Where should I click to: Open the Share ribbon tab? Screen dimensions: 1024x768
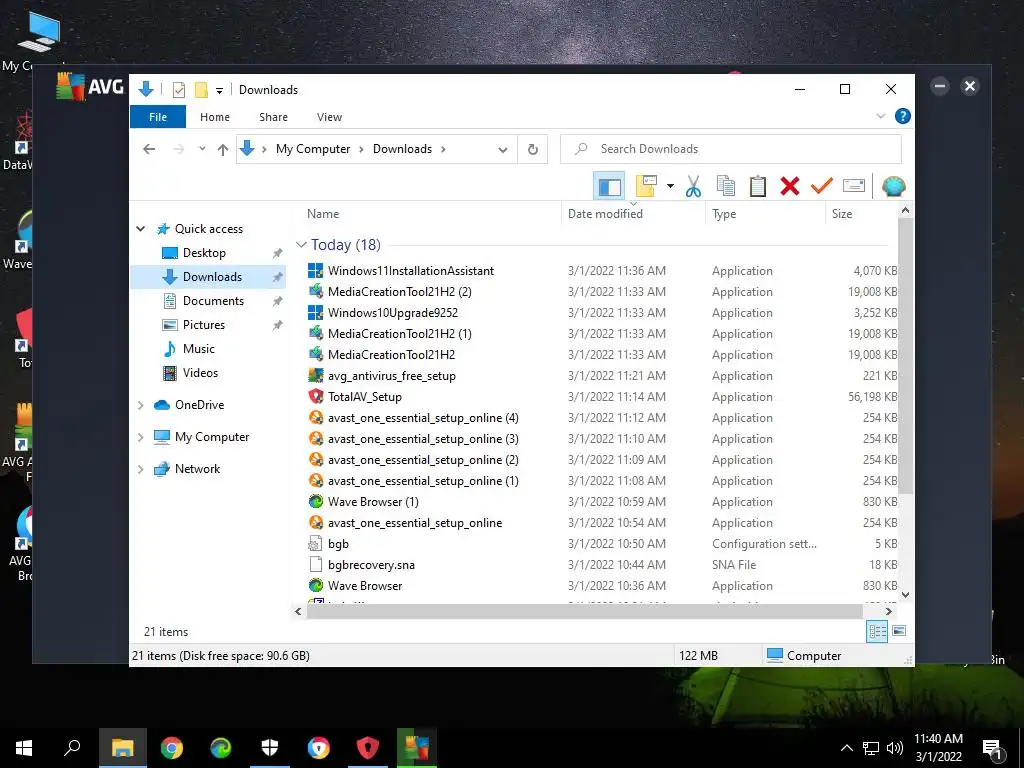(273, 117)
